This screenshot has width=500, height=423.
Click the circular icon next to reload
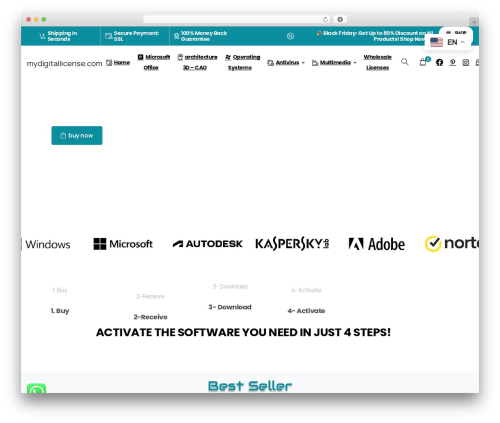pyautogui.click(x=340, y=19)
